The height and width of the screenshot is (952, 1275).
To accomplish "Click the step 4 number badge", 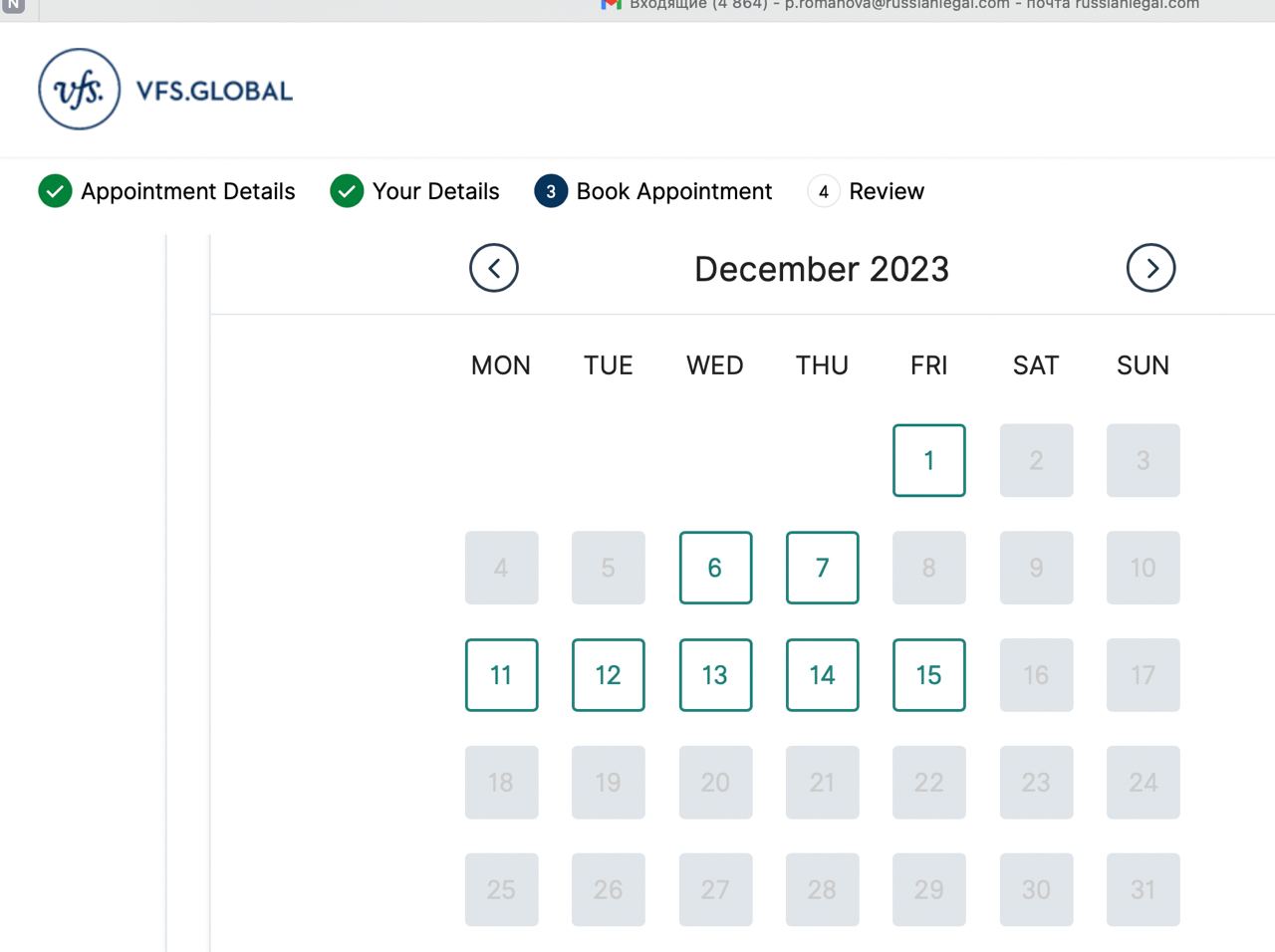I will pyautogui.click(x=823, y=191).
